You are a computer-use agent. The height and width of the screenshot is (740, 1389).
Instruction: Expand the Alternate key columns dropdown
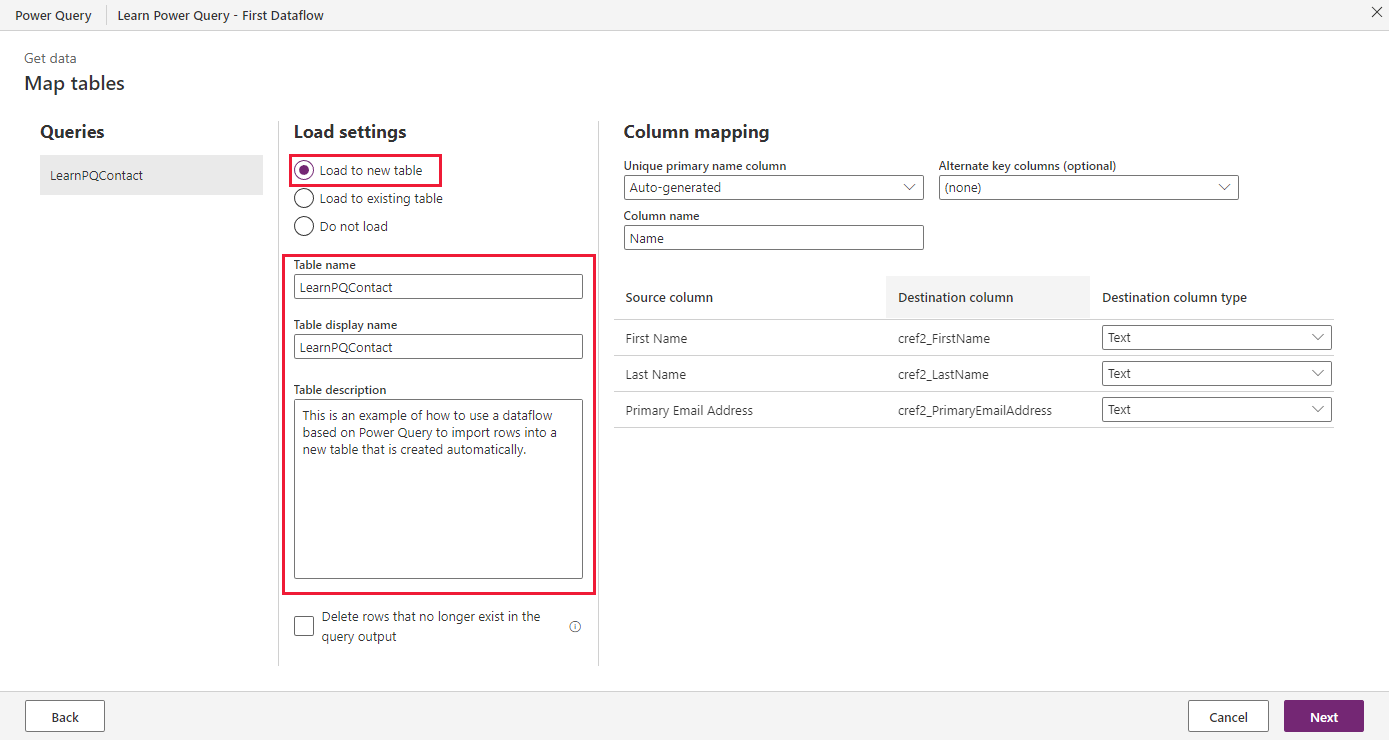[x=1088, y=187]
